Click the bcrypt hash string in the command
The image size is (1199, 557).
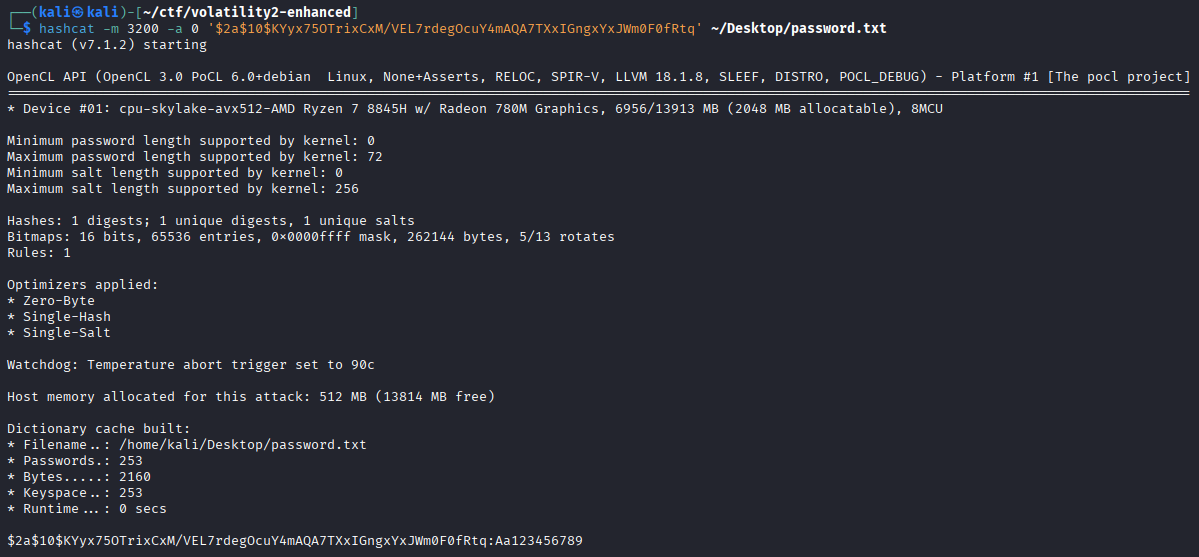tap(453, 28)
